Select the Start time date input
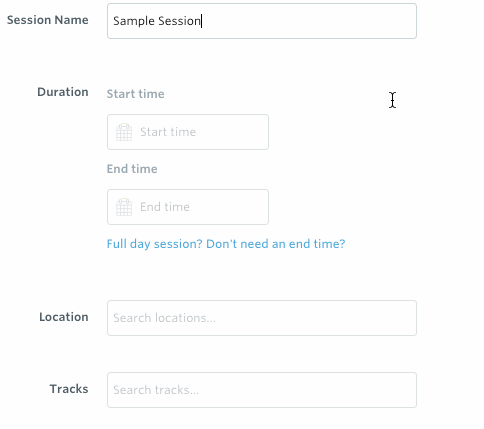Viewport: 484px width, 429px height. pyautogui.click(x=188, y=132)
